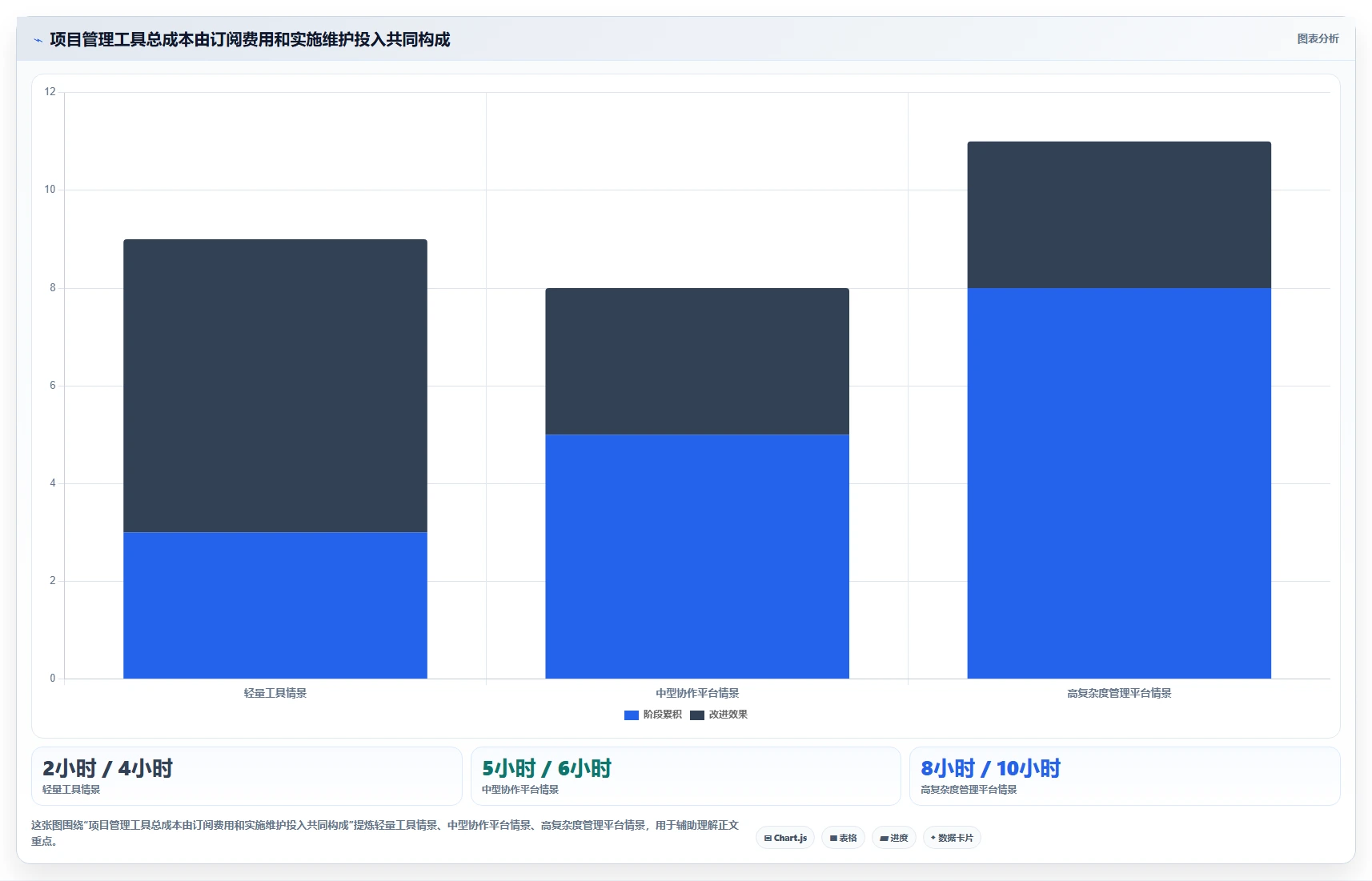Click the 轻量工具情景 x-axis label

point(275,693)
